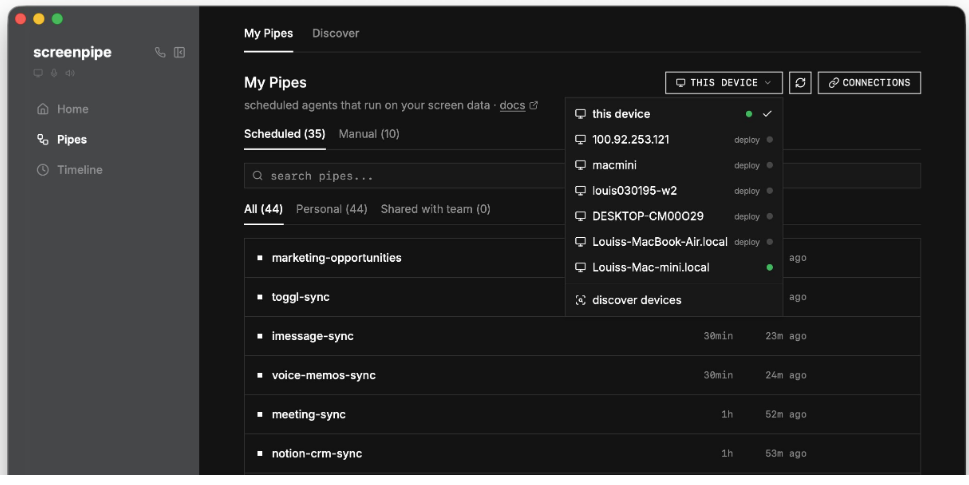
Task: Open the THIS DEVICE dropdown
Action: (723, 83)
